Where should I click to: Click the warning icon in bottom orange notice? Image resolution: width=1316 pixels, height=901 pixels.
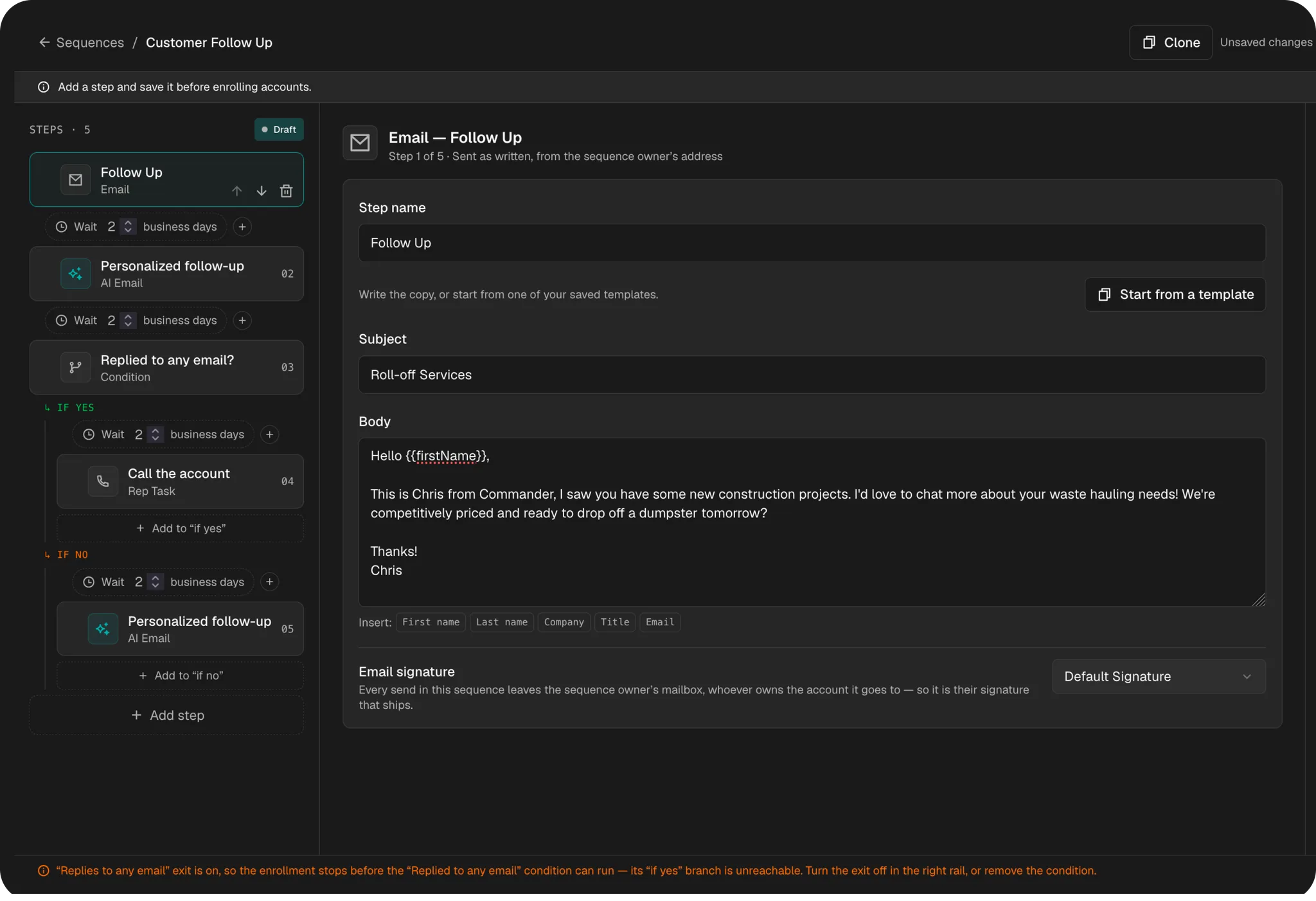click(44, 871)
